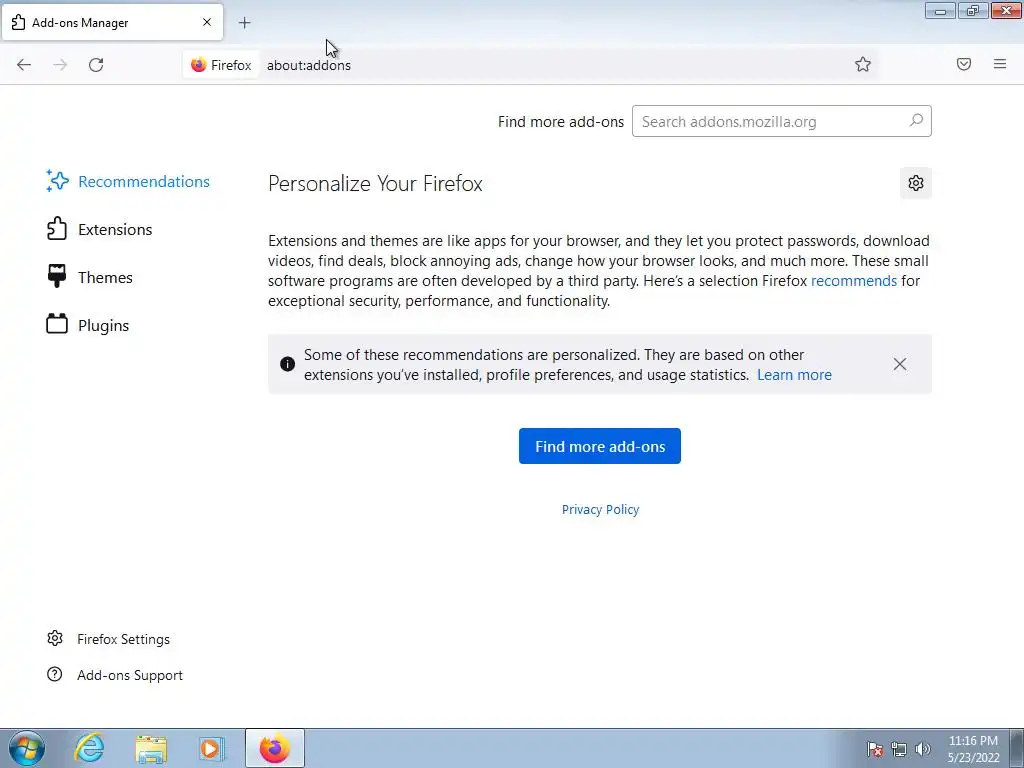Launch Windows Media Player from taskbar

pyautogui.click(x=212, y=749)
